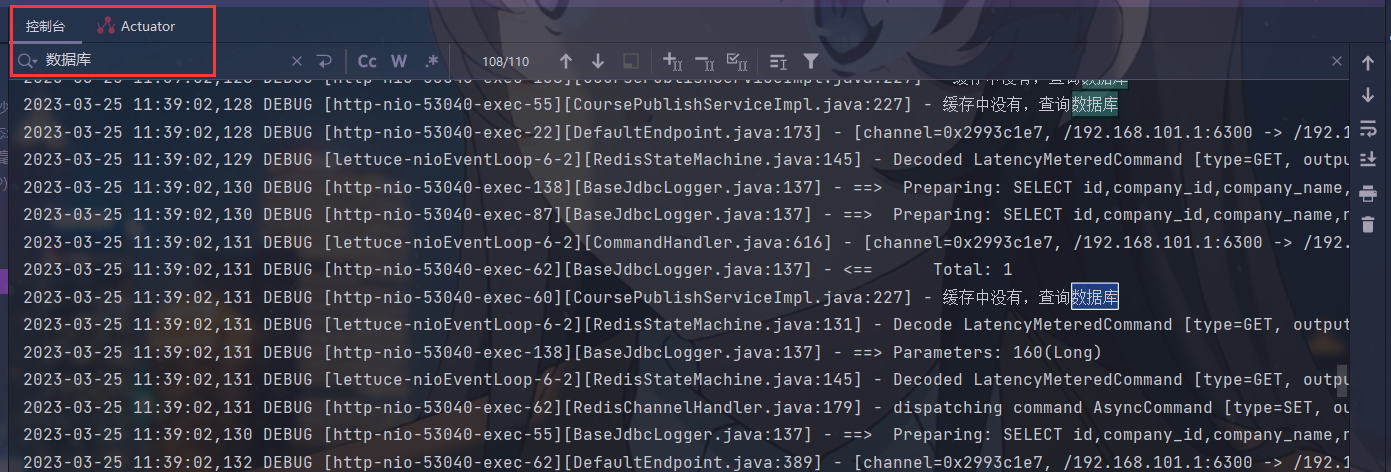Clear the search text with the X icon
The image size is (1391, 472).
297,61
